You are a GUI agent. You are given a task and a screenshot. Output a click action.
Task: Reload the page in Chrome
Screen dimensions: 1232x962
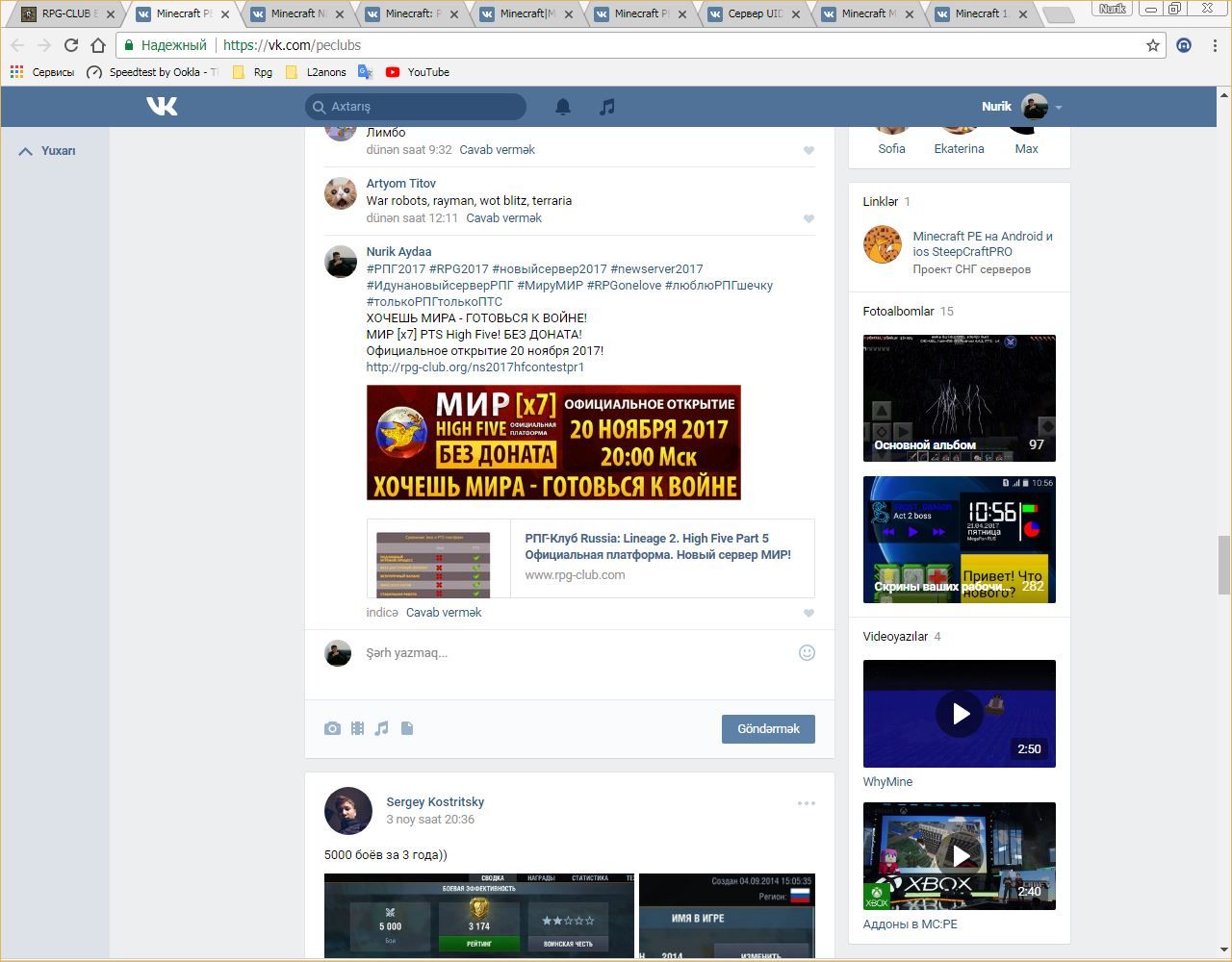pos(70,45)
